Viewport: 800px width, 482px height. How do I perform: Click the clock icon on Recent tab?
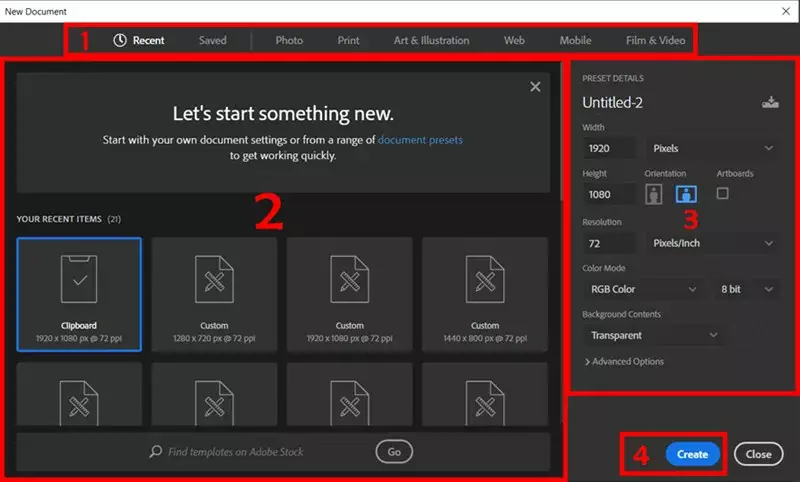120,41
